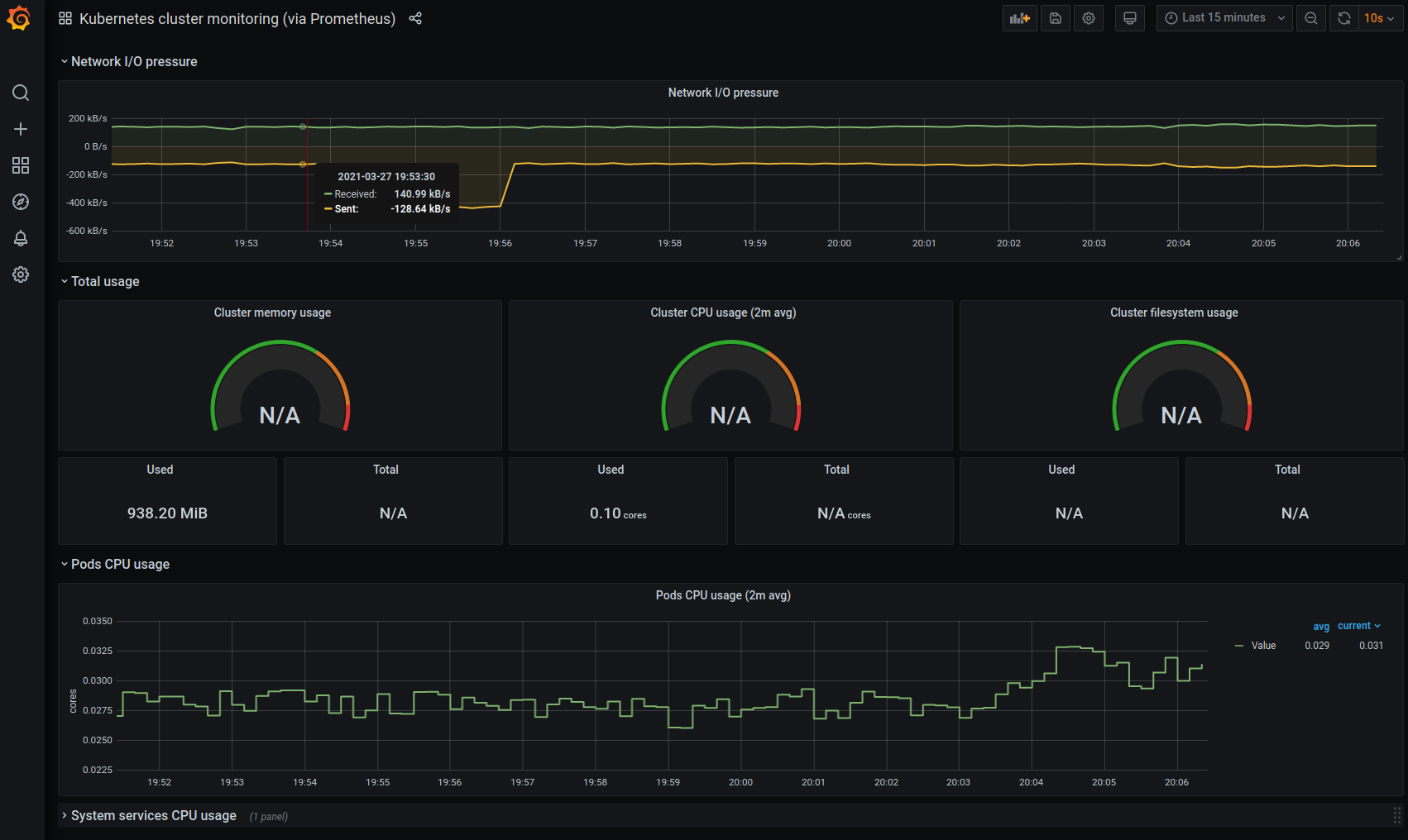Image resolution: width=1408 pixels, height=840 pixels.
Task: Click the Value legend color line
Action: pos(1239,646)
